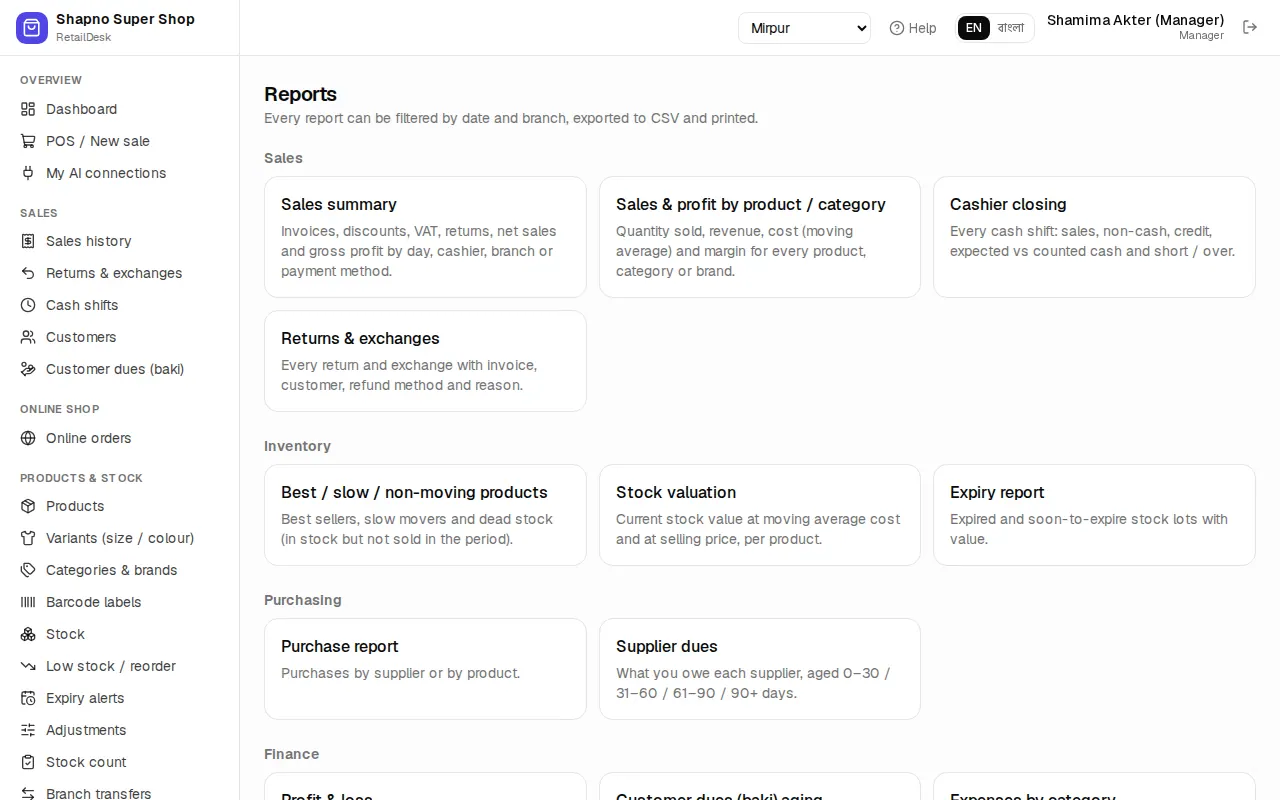Click the Products box icon
The image size is (1280, 800).
pyautogui.click(x=28, y=506)
